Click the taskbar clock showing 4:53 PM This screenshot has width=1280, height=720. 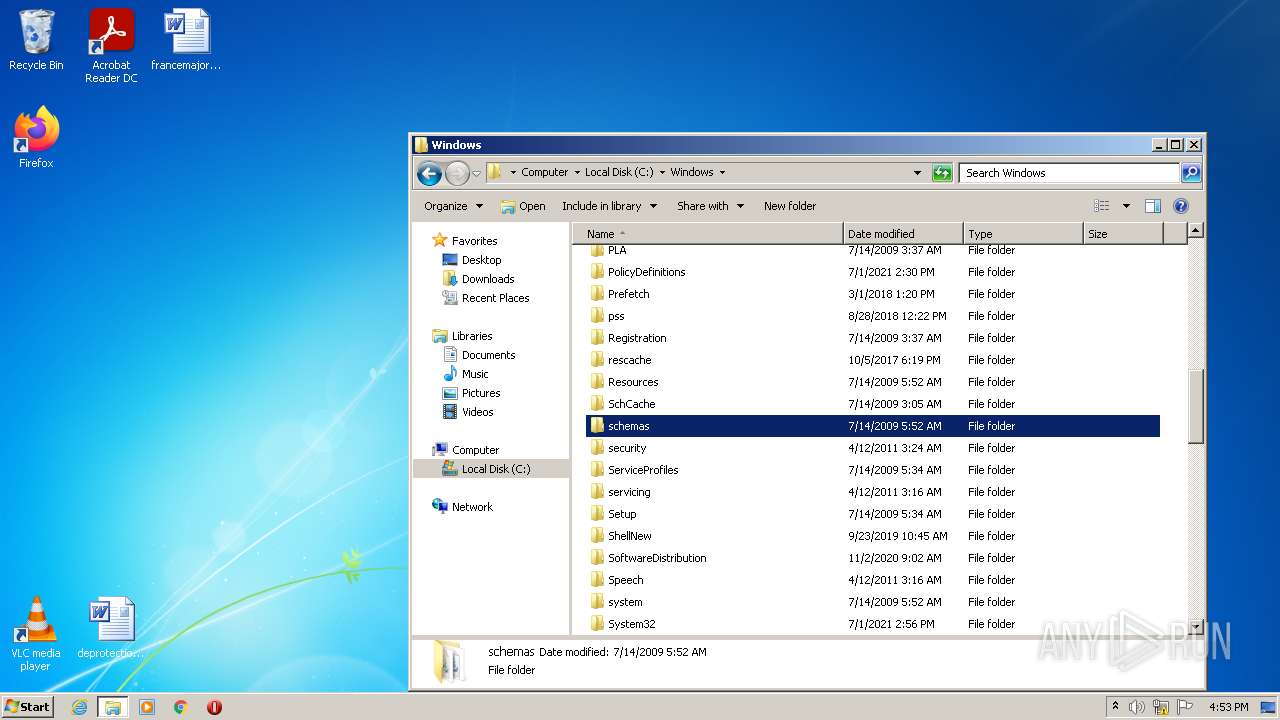click(1229, 707)
